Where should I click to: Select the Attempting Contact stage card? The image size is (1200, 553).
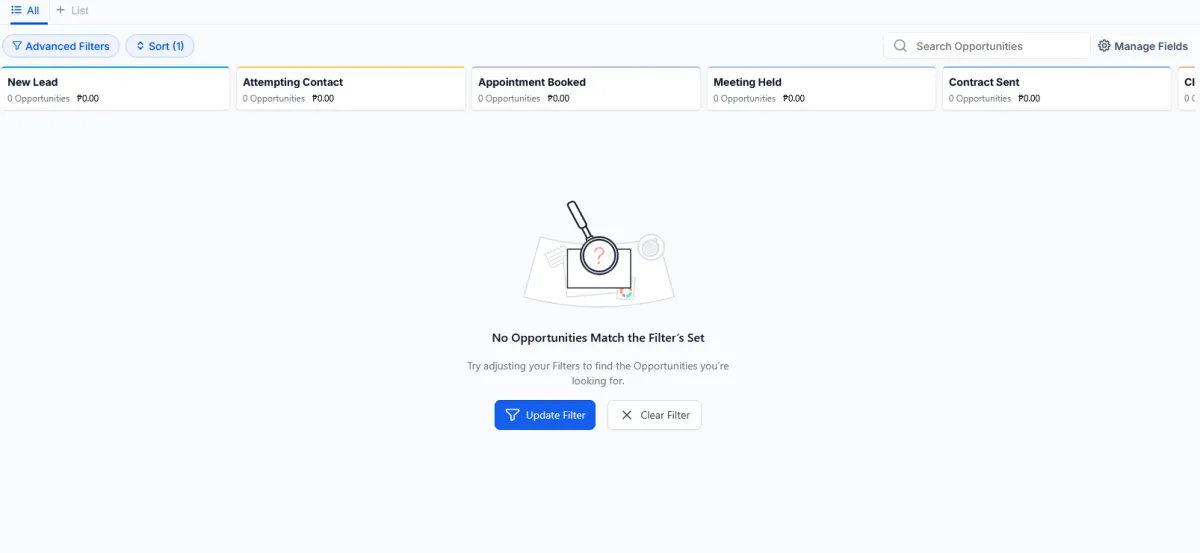pos(350,89)
